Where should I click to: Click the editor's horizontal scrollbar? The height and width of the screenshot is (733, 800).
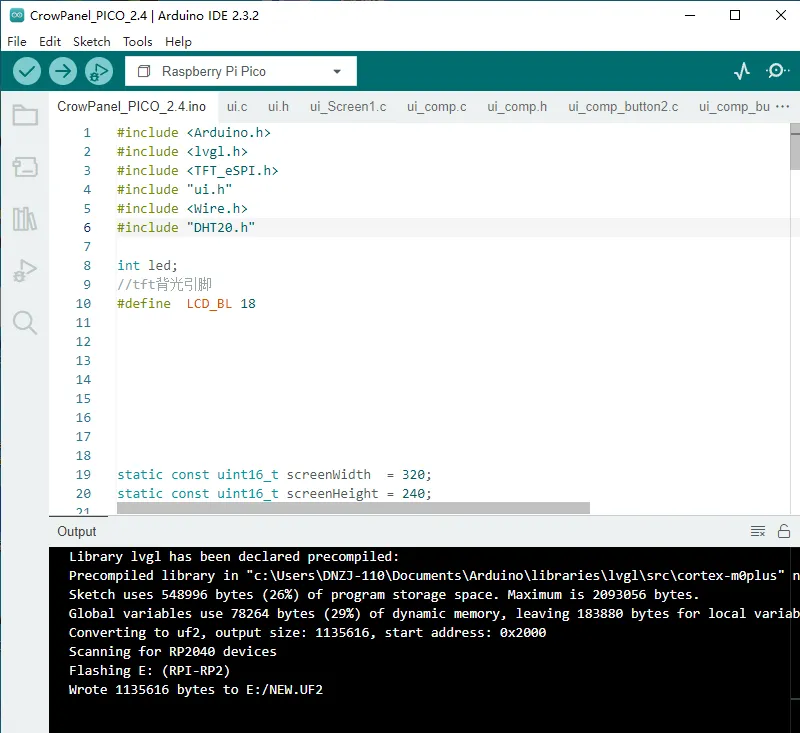tap(353, 508)
